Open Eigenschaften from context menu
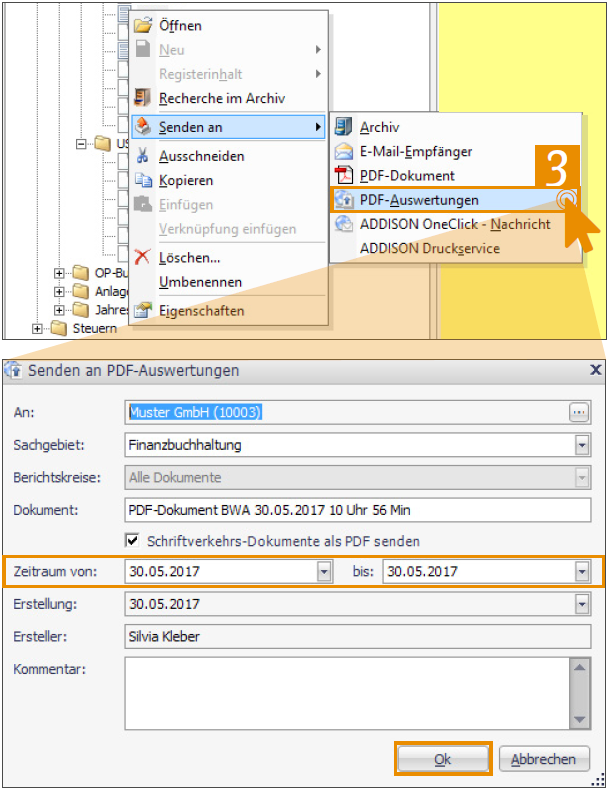Viewport: 609px width, 791px height. coord(229,311)
